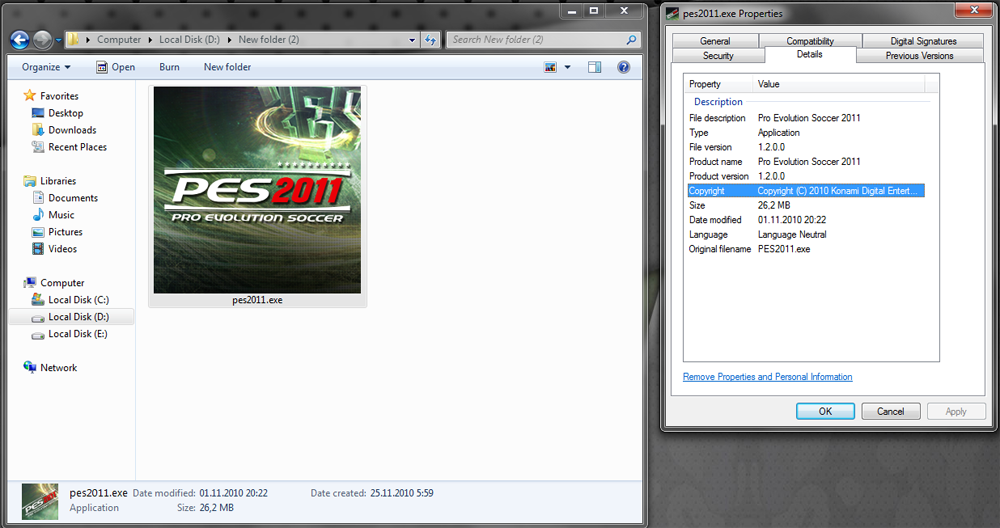Click the Properties dialog title bar icon

click(672, 13)
